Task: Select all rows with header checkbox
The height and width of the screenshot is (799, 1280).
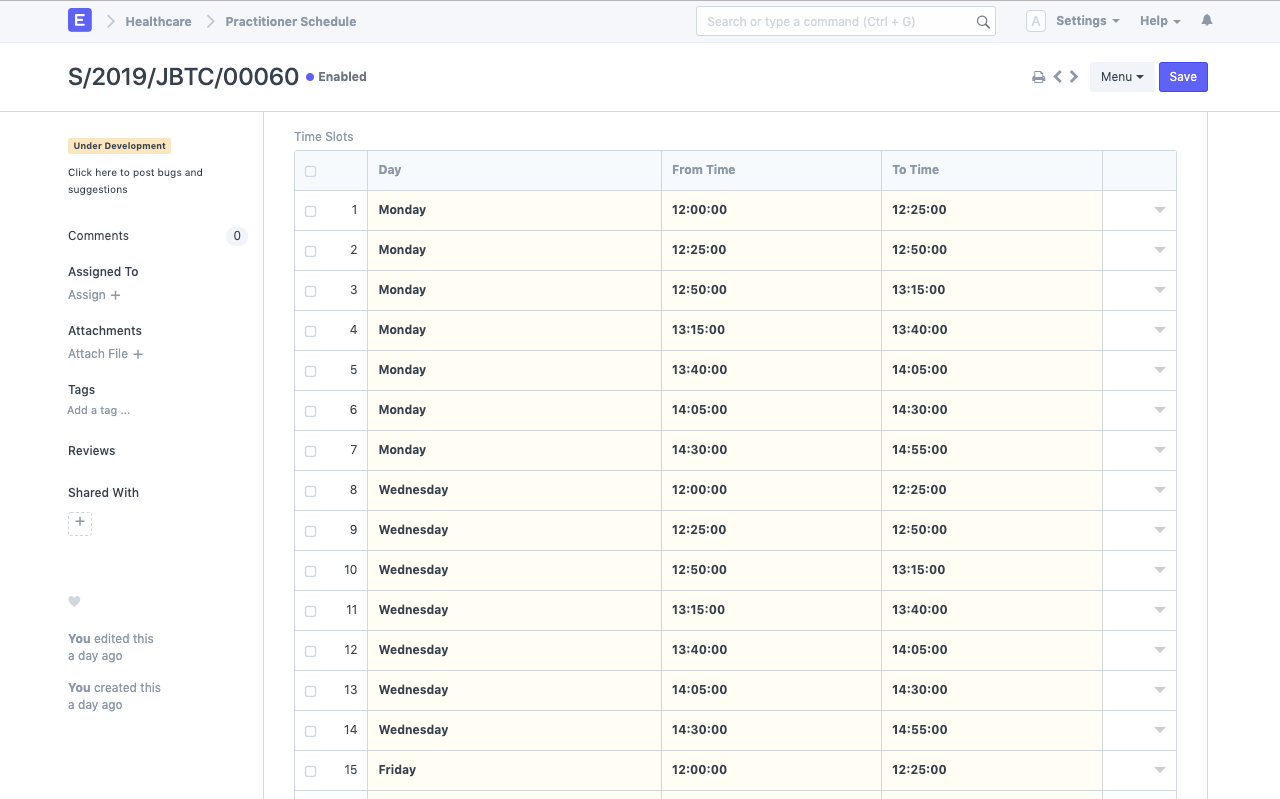Action: [310, 171]
